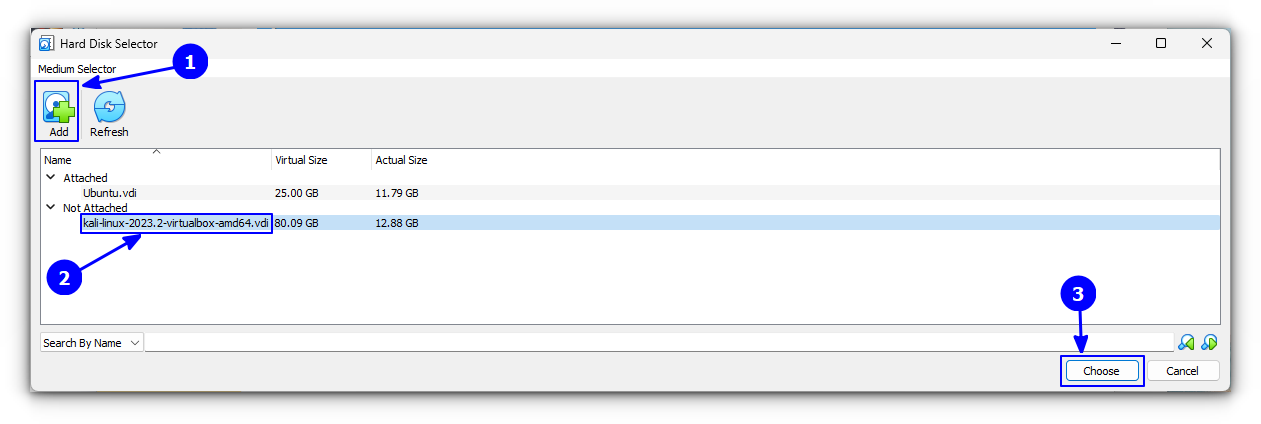The width and height of the screenshot is (1261, 424).
Task: Click the Hard Disk Selector title bar icon
Action: point(46,44)
